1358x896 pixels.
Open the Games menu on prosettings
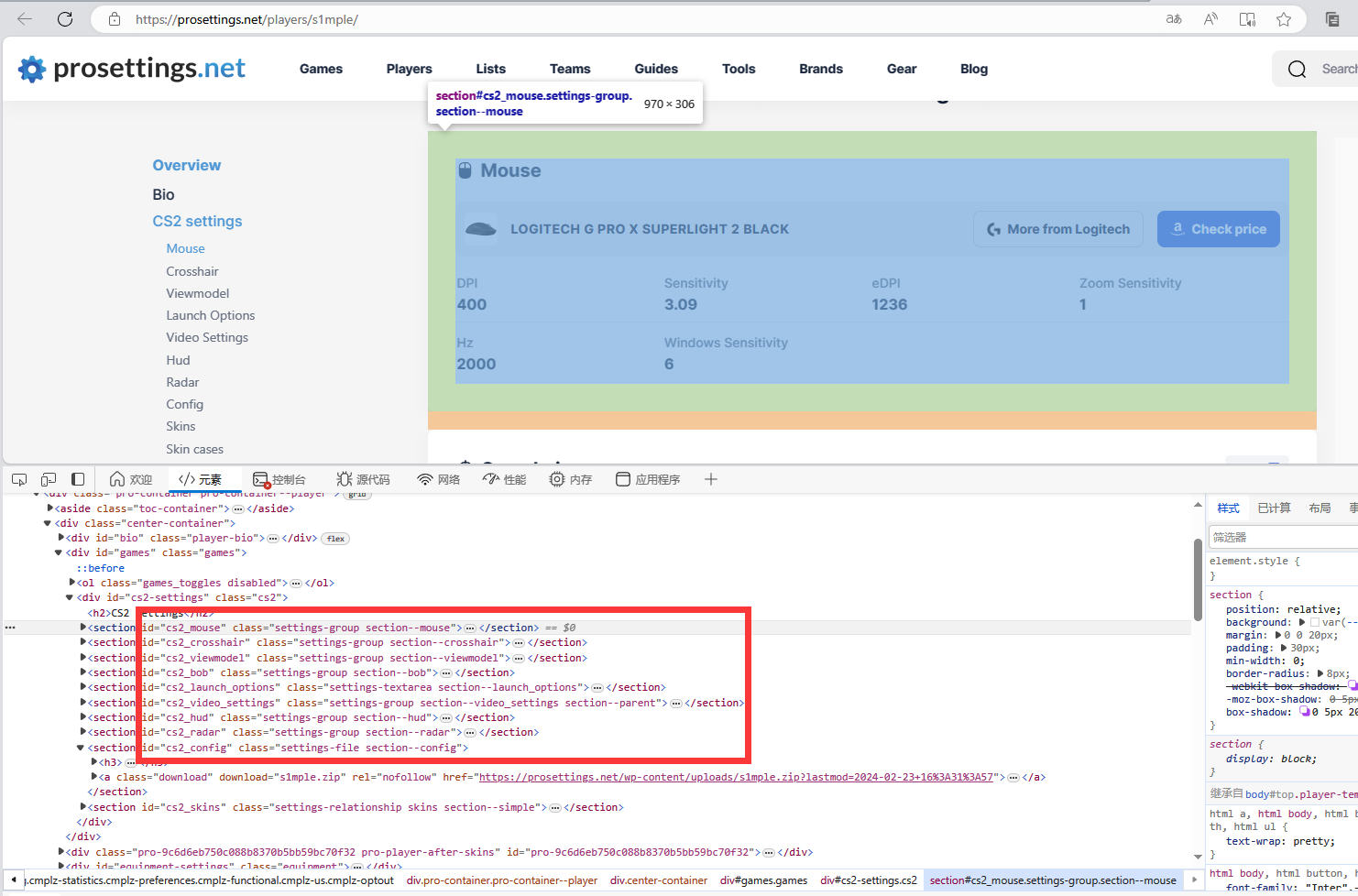point(321,69)
